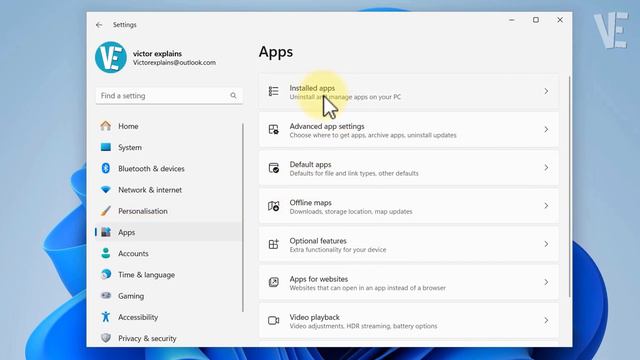Open the victor explains profile avatar
Image resolution: width=640 pixels, height=360 pixels.
coord(111,57)
